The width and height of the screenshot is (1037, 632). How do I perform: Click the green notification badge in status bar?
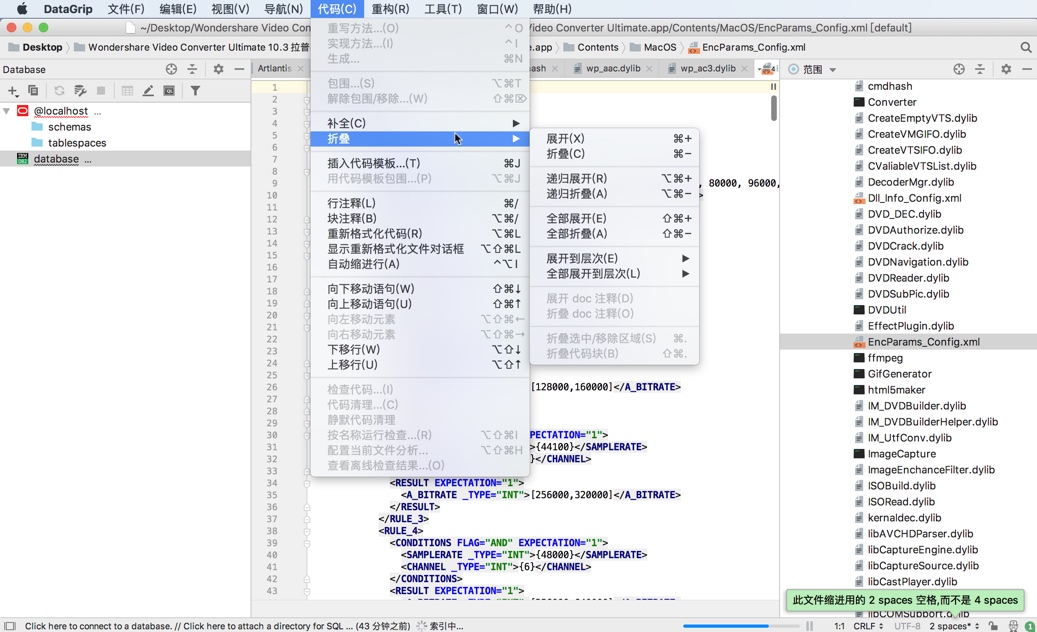[x=1030, y=625]
